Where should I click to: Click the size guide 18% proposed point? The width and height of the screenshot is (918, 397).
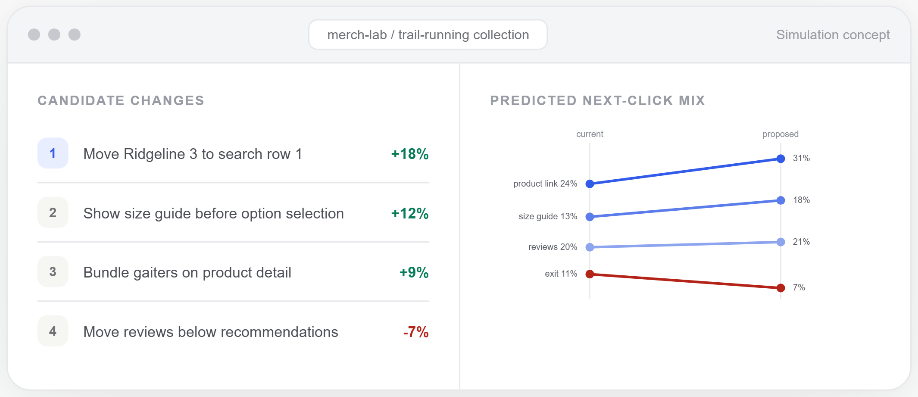tap(780, 200)
